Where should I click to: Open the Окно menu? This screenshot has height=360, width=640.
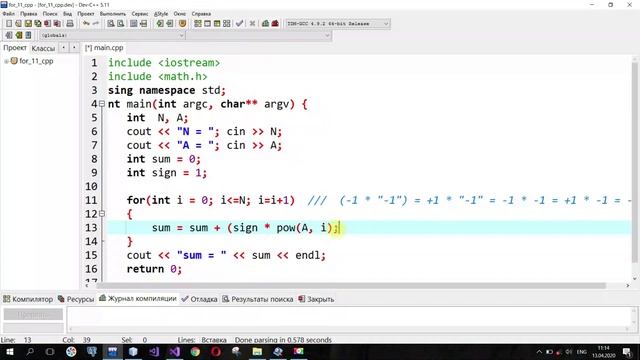click(180, 14)
